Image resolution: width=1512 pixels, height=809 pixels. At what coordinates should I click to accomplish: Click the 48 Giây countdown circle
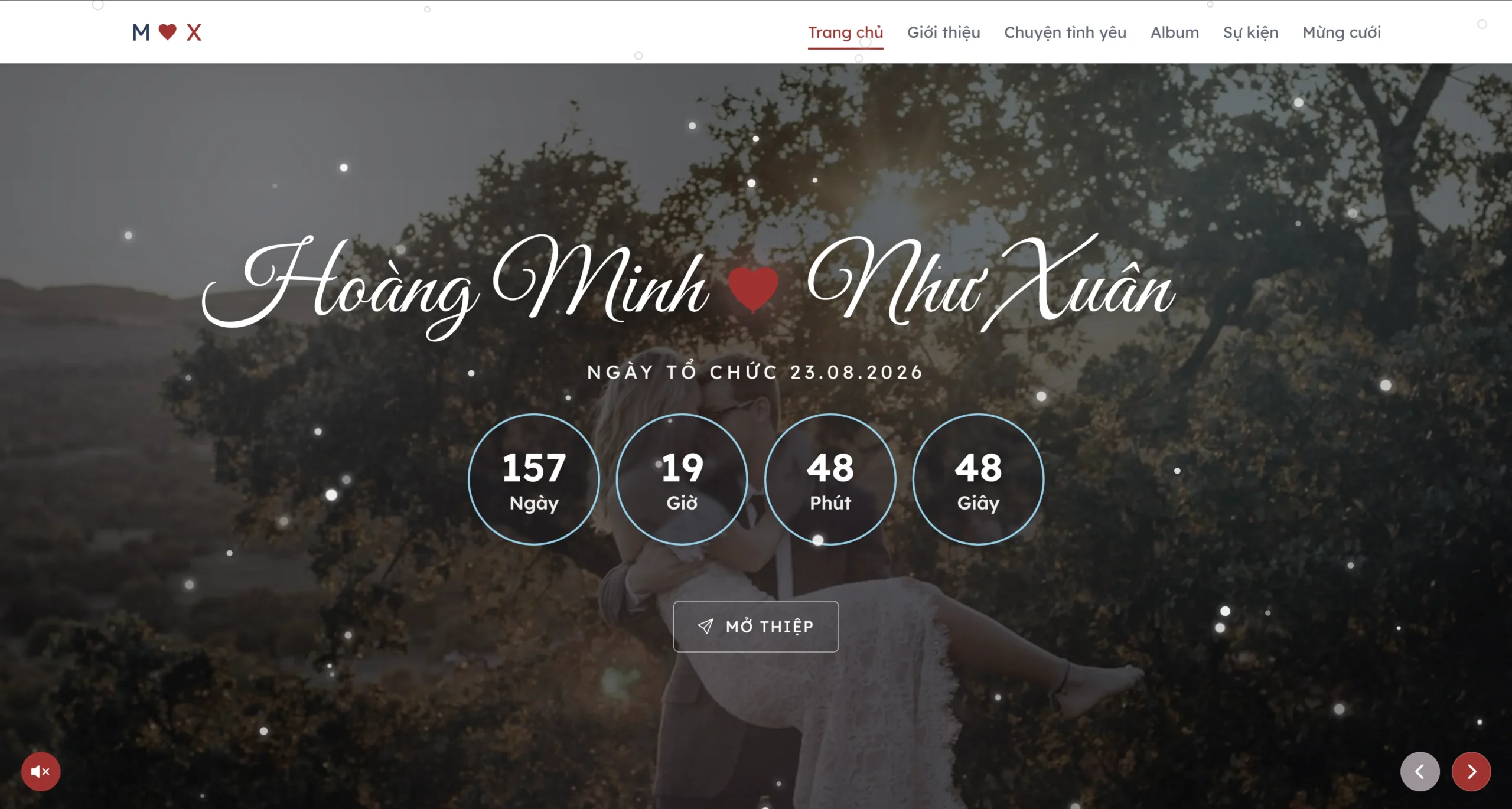coord(979,479)
